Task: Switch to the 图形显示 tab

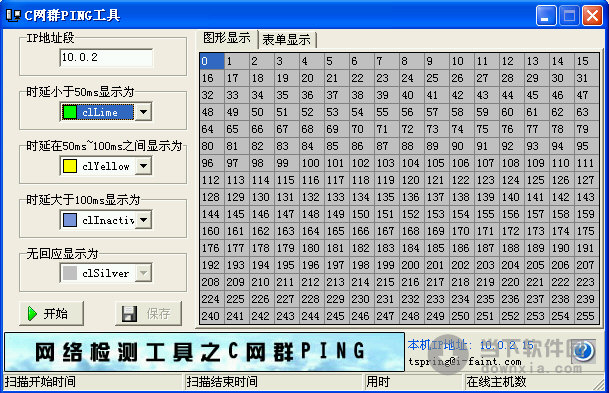Action: coord(227,38)
